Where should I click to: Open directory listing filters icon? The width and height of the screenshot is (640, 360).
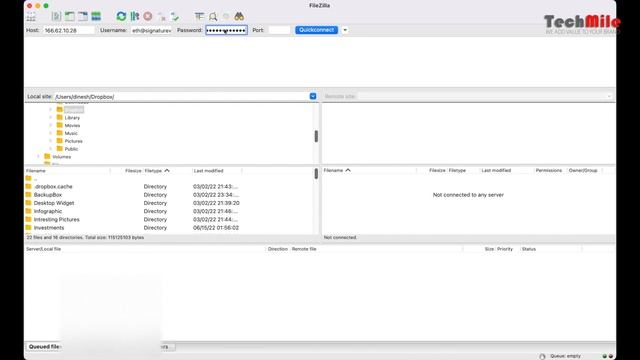coord(199,16)
